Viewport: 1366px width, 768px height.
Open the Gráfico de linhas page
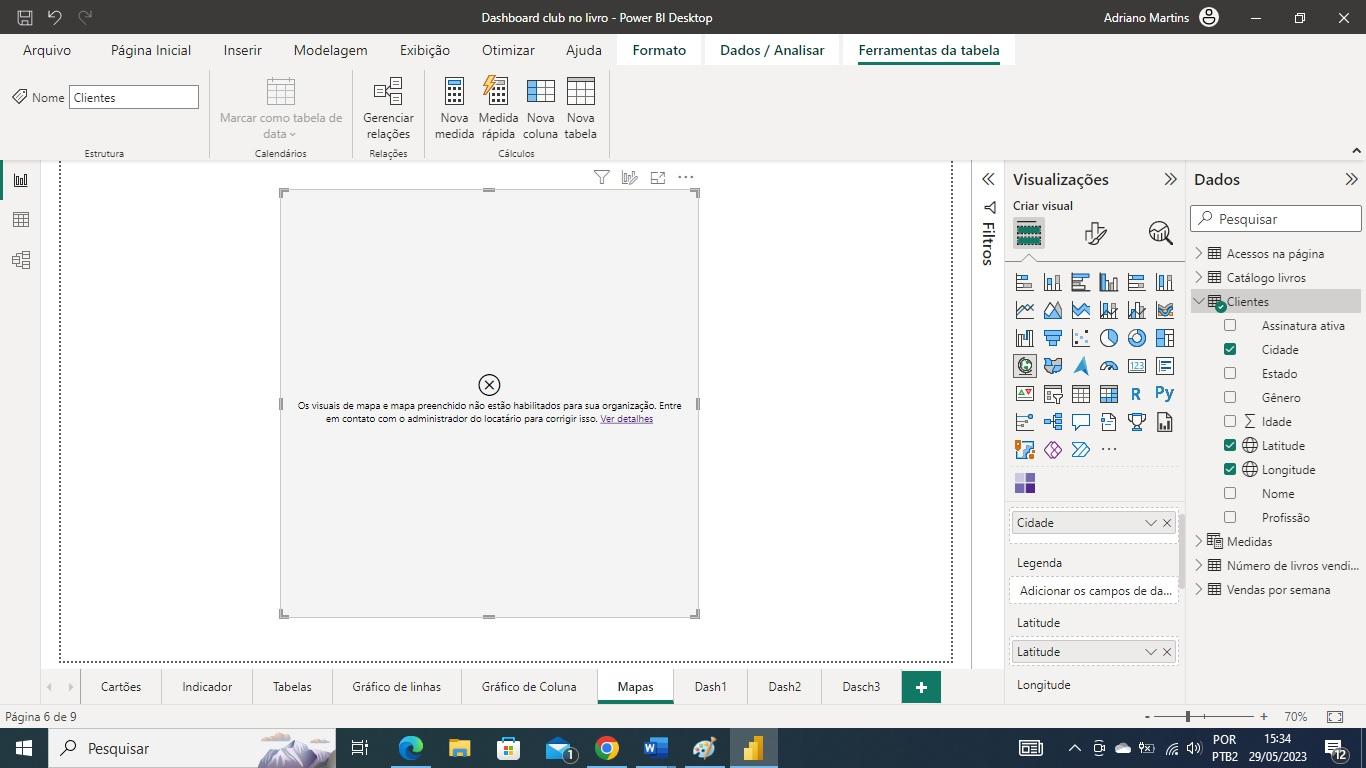pyautogui.click(x=396, y=687)
